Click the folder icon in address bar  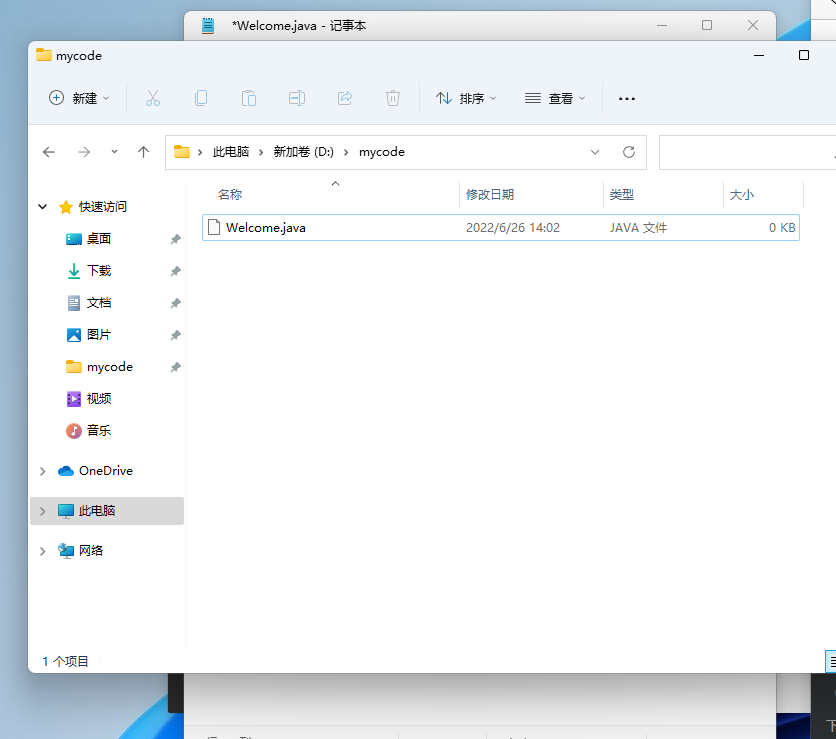[x=182, y=152]
